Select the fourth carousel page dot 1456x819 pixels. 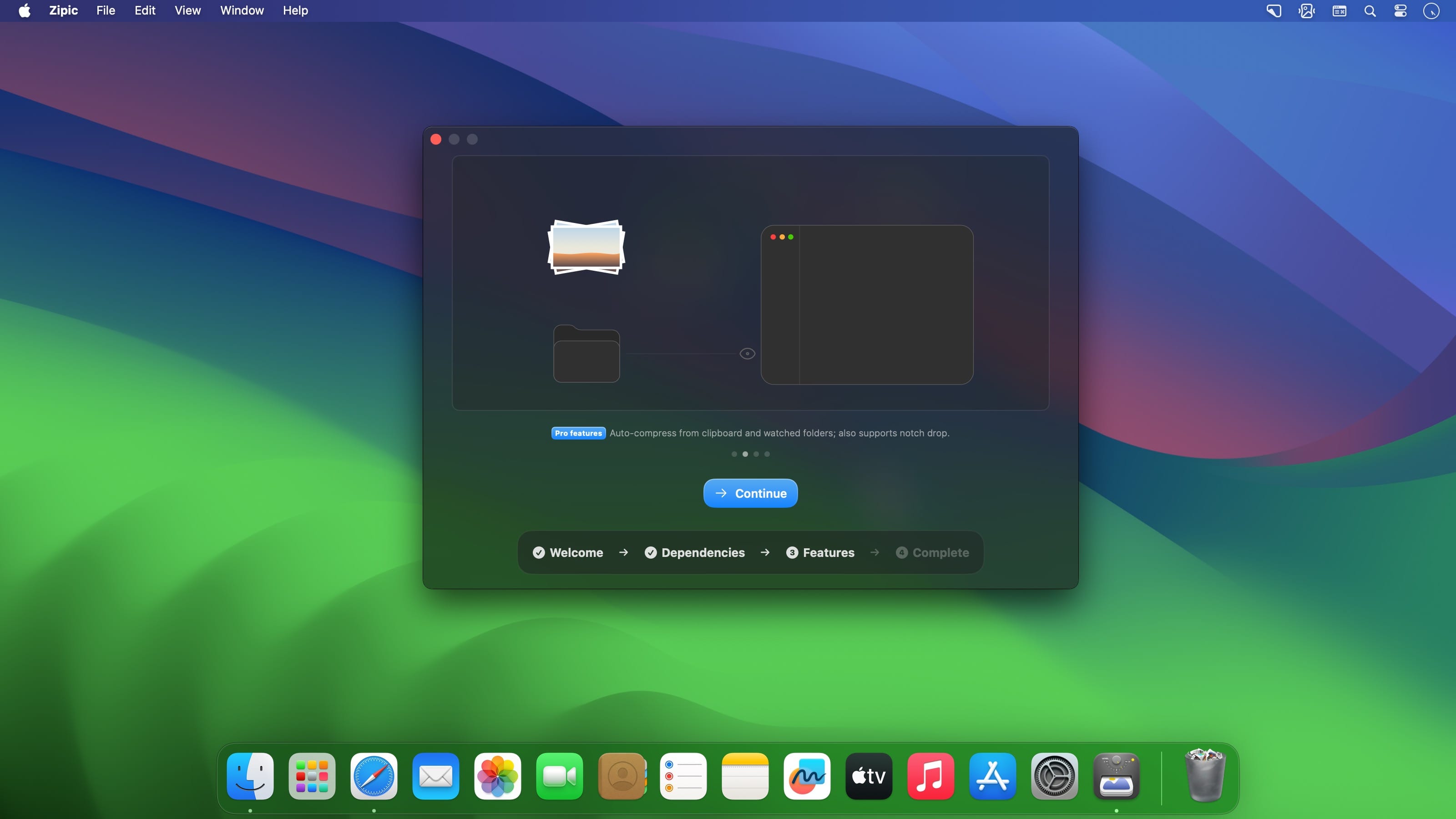pos(767,454)
